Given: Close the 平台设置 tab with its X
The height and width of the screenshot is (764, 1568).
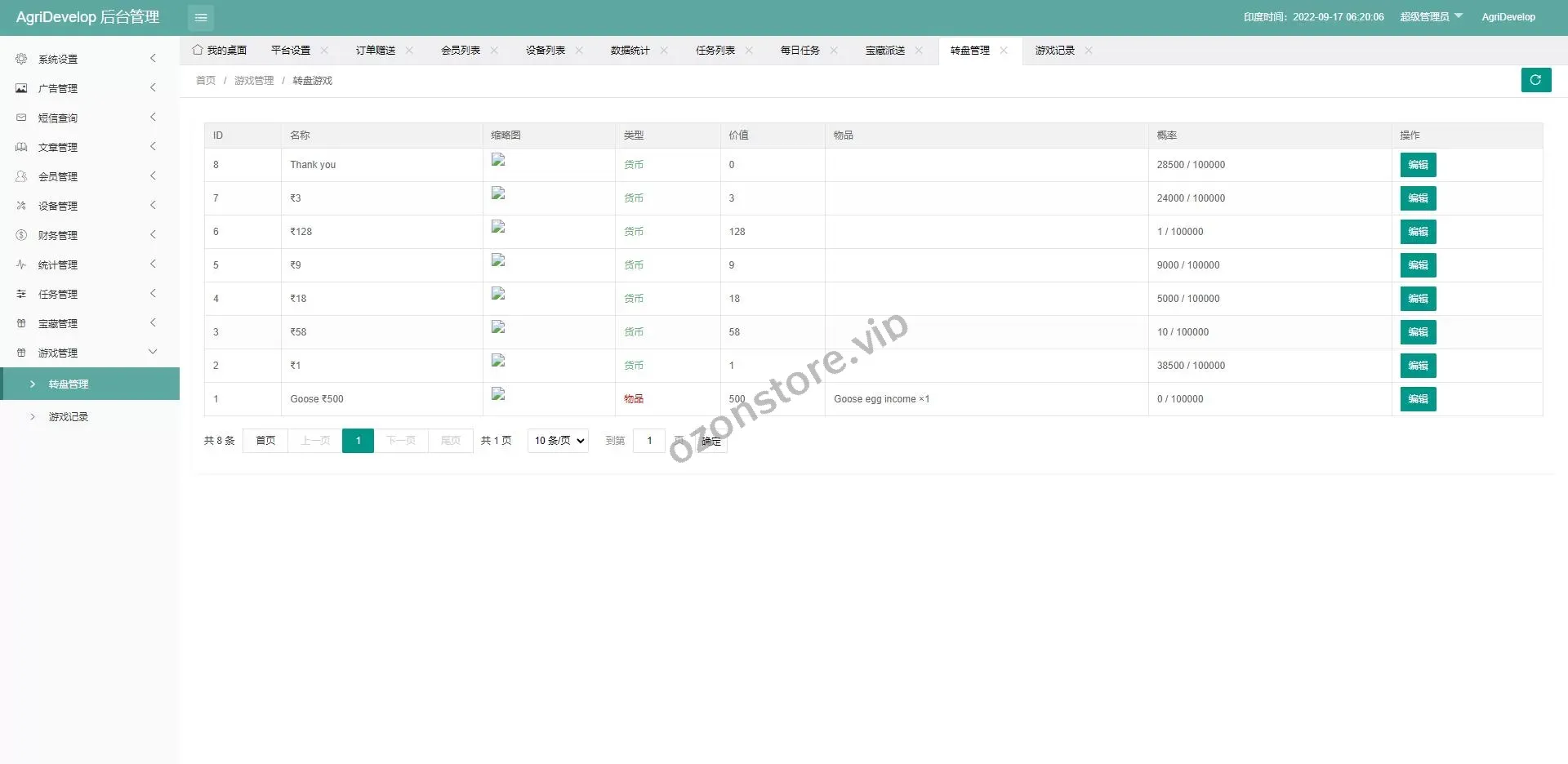Looking at the screenshot, I should [x=324, y=51].
